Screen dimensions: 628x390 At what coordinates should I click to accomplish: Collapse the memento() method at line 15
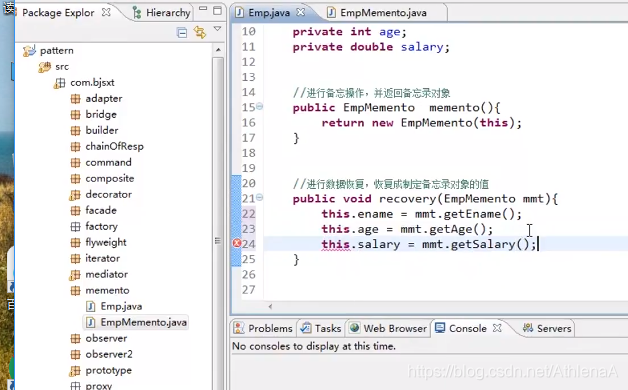point(260,107)
